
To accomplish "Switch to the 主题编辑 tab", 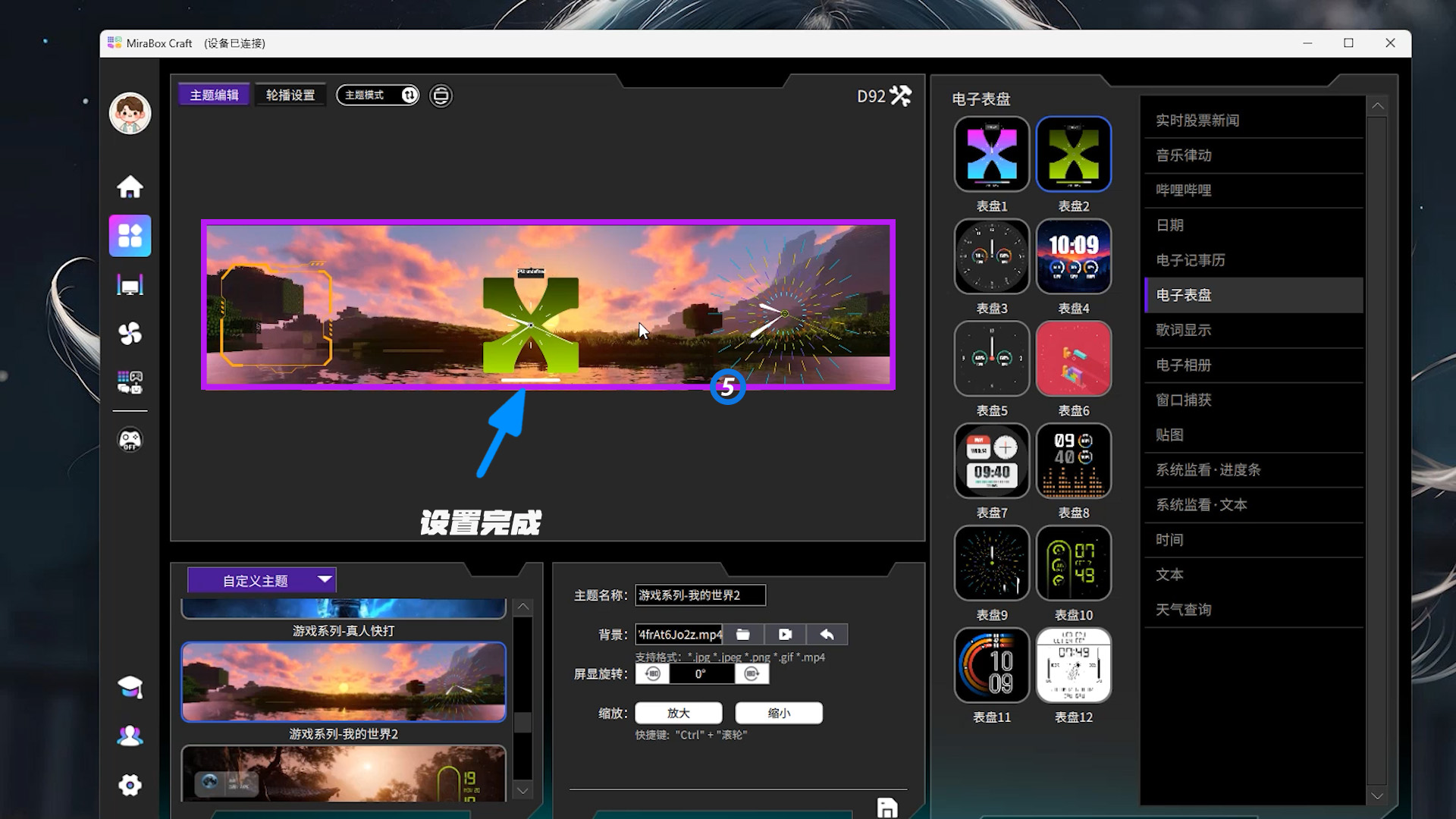I will click(214, 95).
